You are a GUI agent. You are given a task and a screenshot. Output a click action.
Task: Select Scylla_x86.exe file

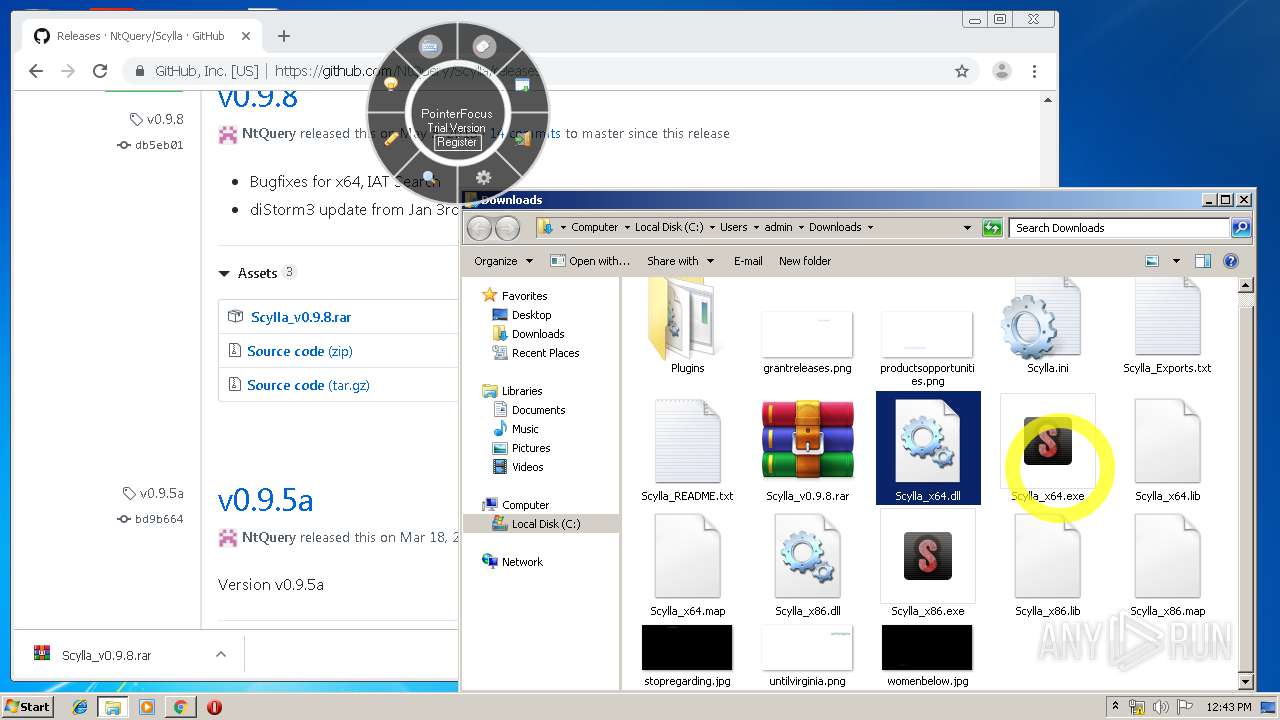927,563
